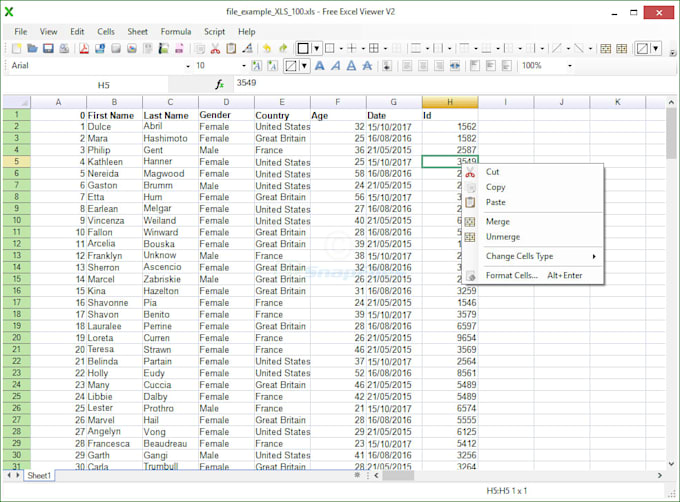Click the scissors Cut toolbar icon

point(215,49)
